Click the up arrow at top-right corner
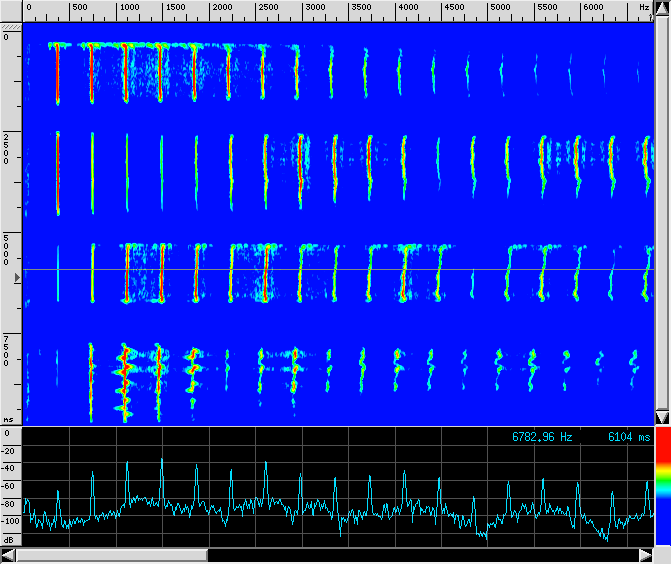 click(661, 7)
